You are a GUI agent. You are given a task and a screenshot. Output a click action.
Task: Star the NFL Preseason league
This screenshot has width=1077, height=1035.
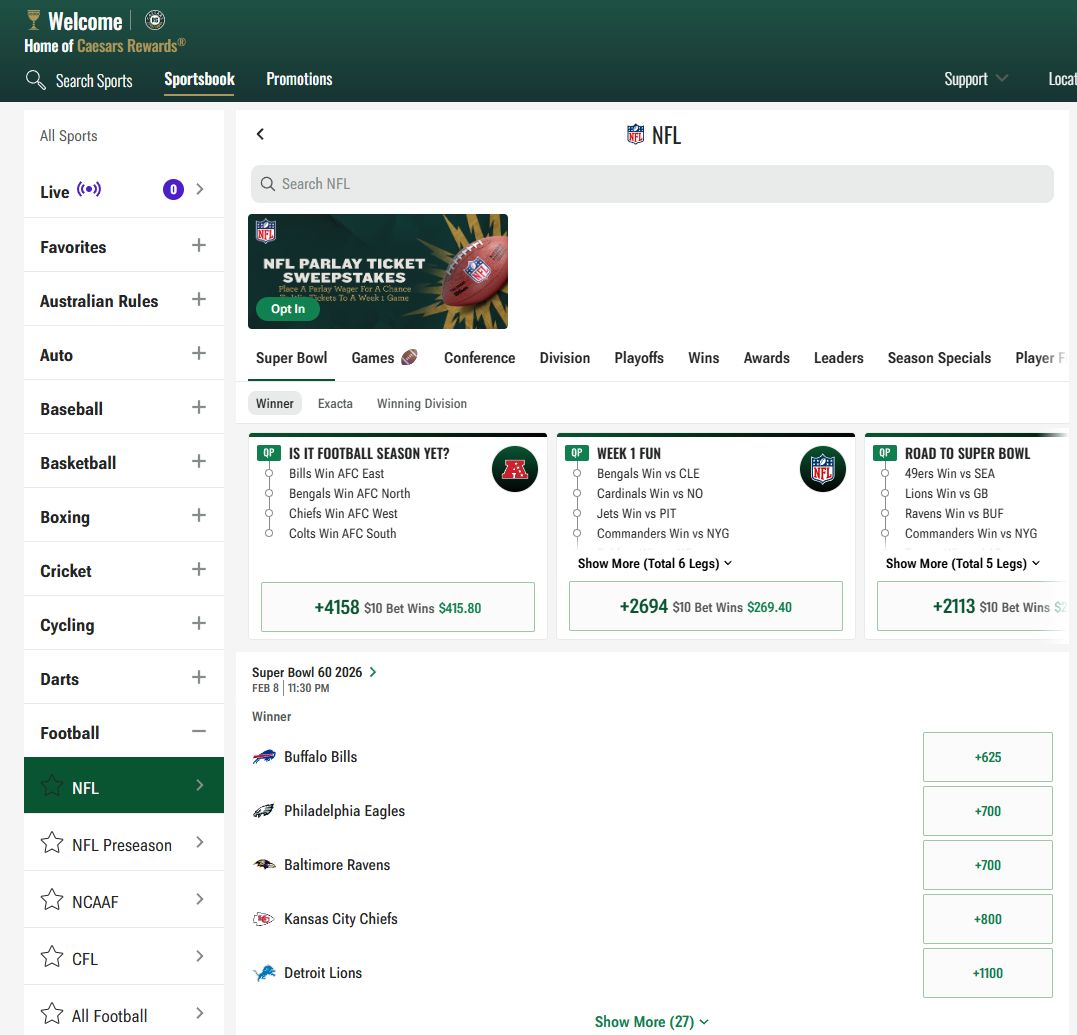[52, 844]
